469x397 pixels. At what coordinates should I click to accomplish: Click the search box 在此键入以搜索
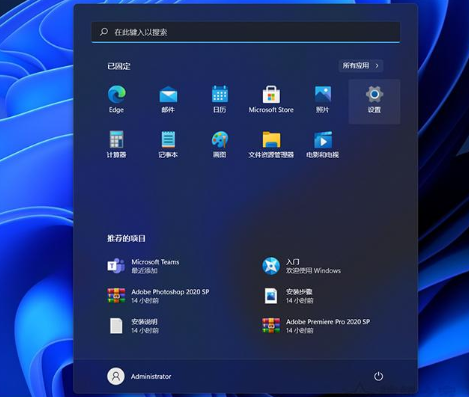point(246,32)
